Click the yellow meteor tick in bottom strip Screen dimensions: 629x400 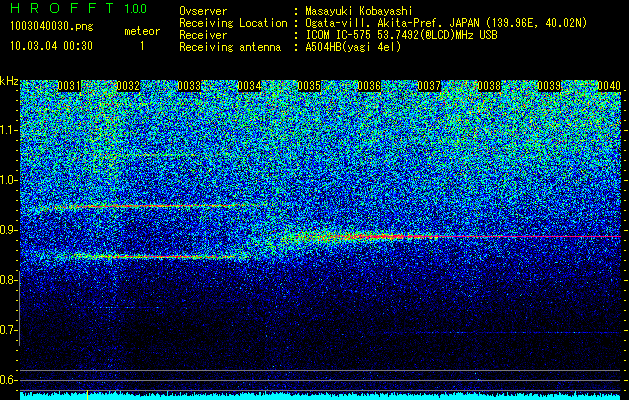click(x=87, y=394)
